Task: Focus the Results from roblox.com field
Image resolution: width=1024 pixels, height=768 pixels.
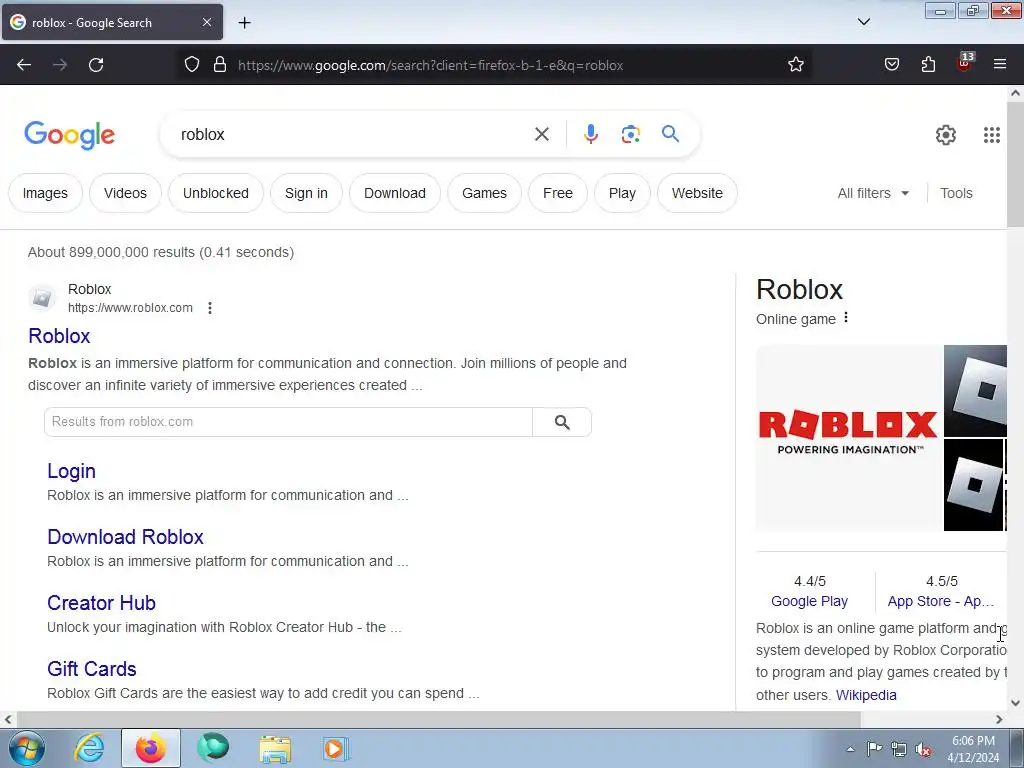Action: click(288, 422)
